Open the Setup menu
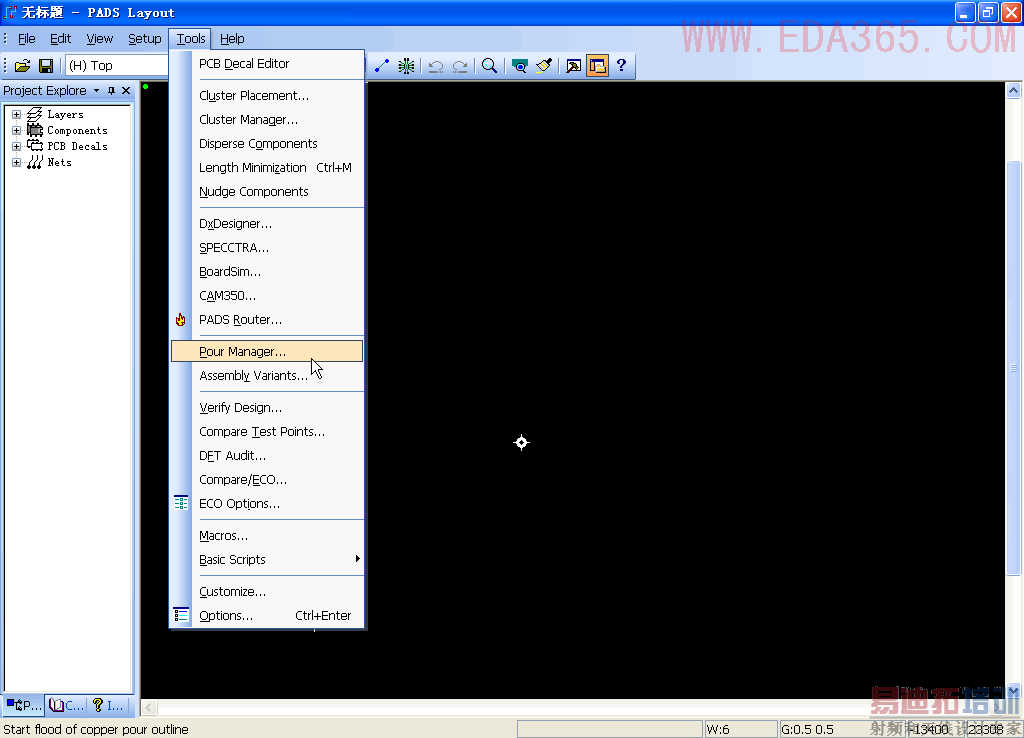This screenshot has width=1024, height=738. point(144,39)
